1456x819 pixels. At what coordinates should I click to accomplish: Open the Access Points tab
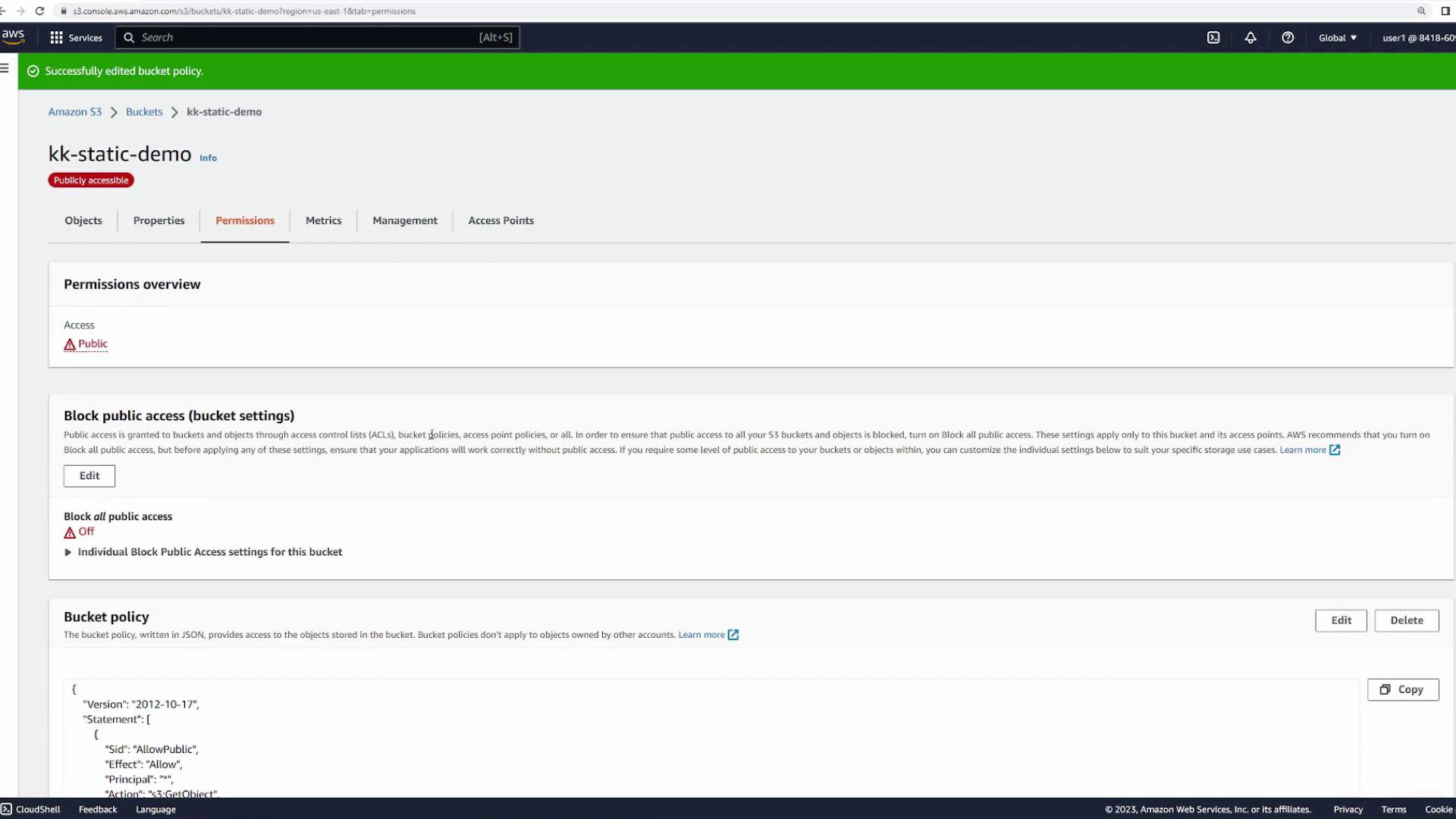[x=500, y=221]
